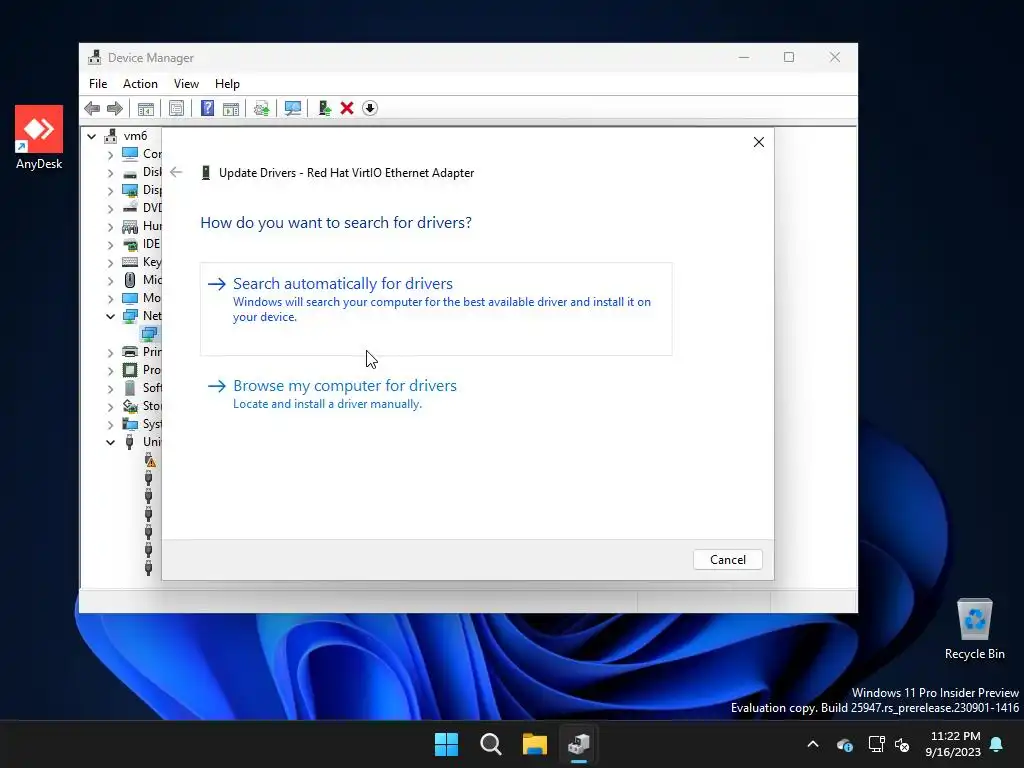Select the Storage controllers category icon

tap(131, 406)
